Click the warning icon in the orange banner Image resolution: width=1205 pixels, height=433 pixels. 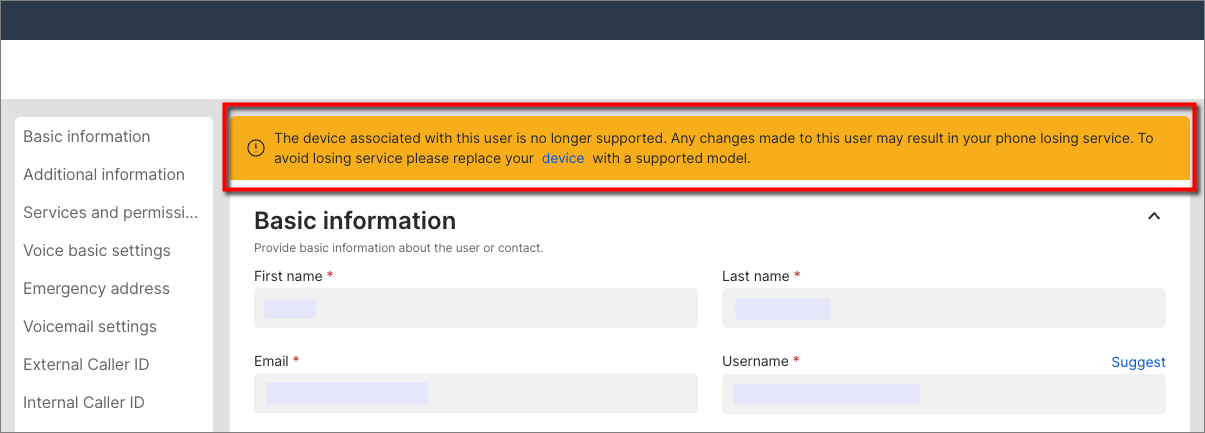coord(256,148)
